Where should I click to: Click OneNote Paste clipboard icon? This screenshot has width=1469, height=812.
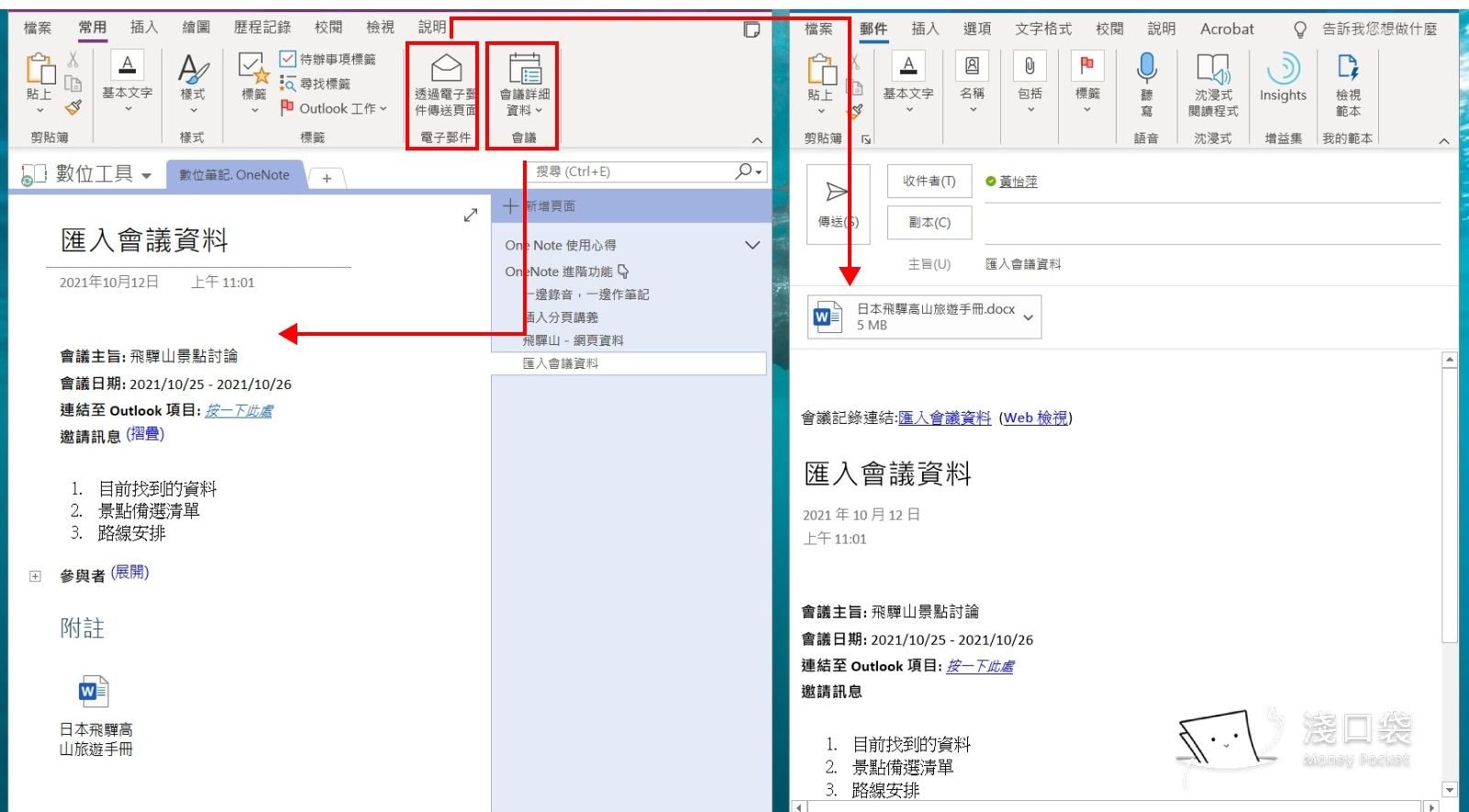click(x=39, y=69)
